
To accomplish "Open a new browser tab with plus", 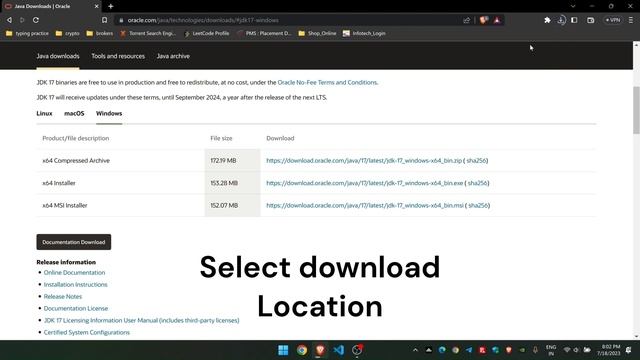I will [x=111, y=6].
